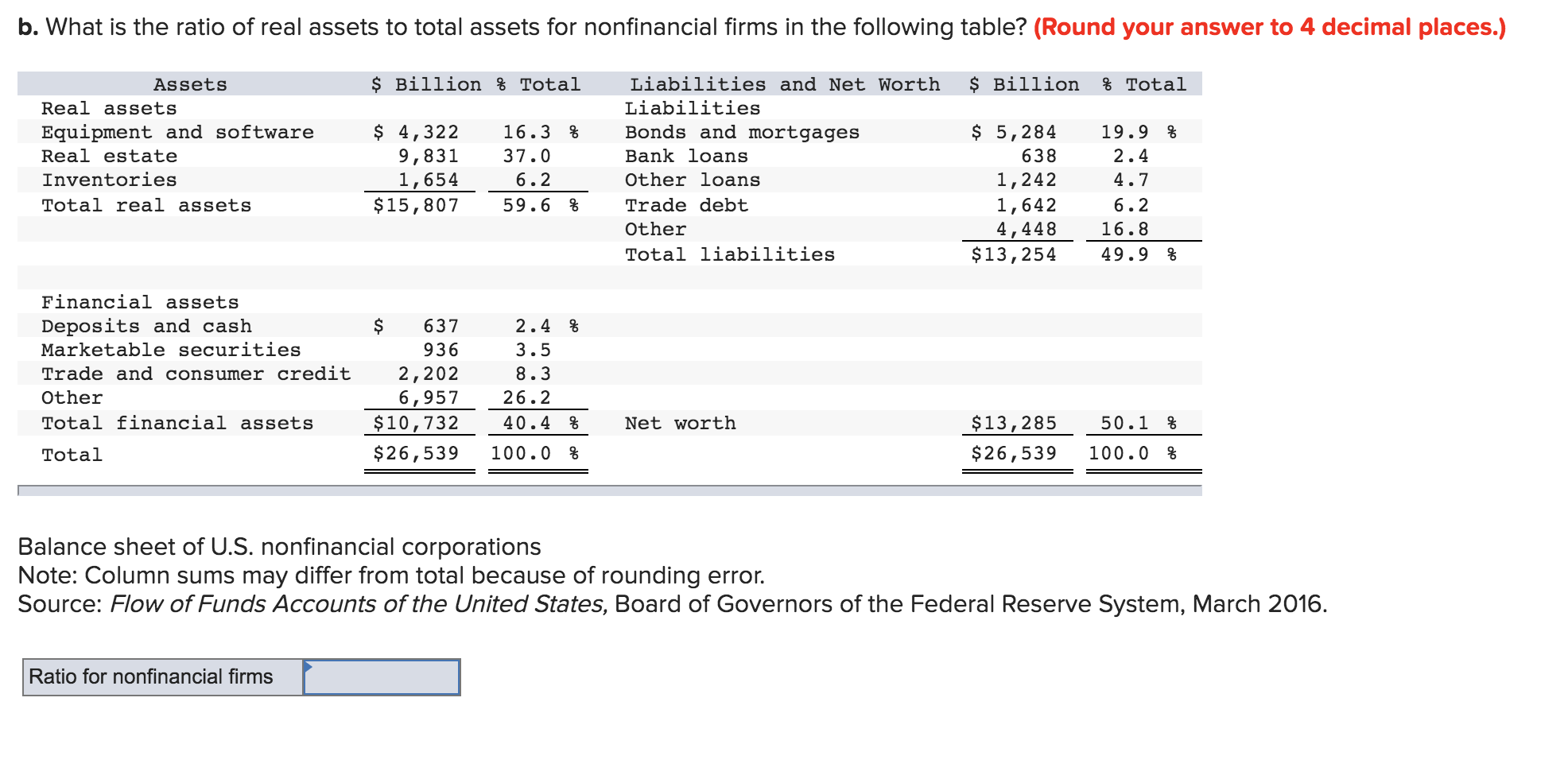Select the 'Total real assets' row label
1568x779 pixels.
pos(146,205)
